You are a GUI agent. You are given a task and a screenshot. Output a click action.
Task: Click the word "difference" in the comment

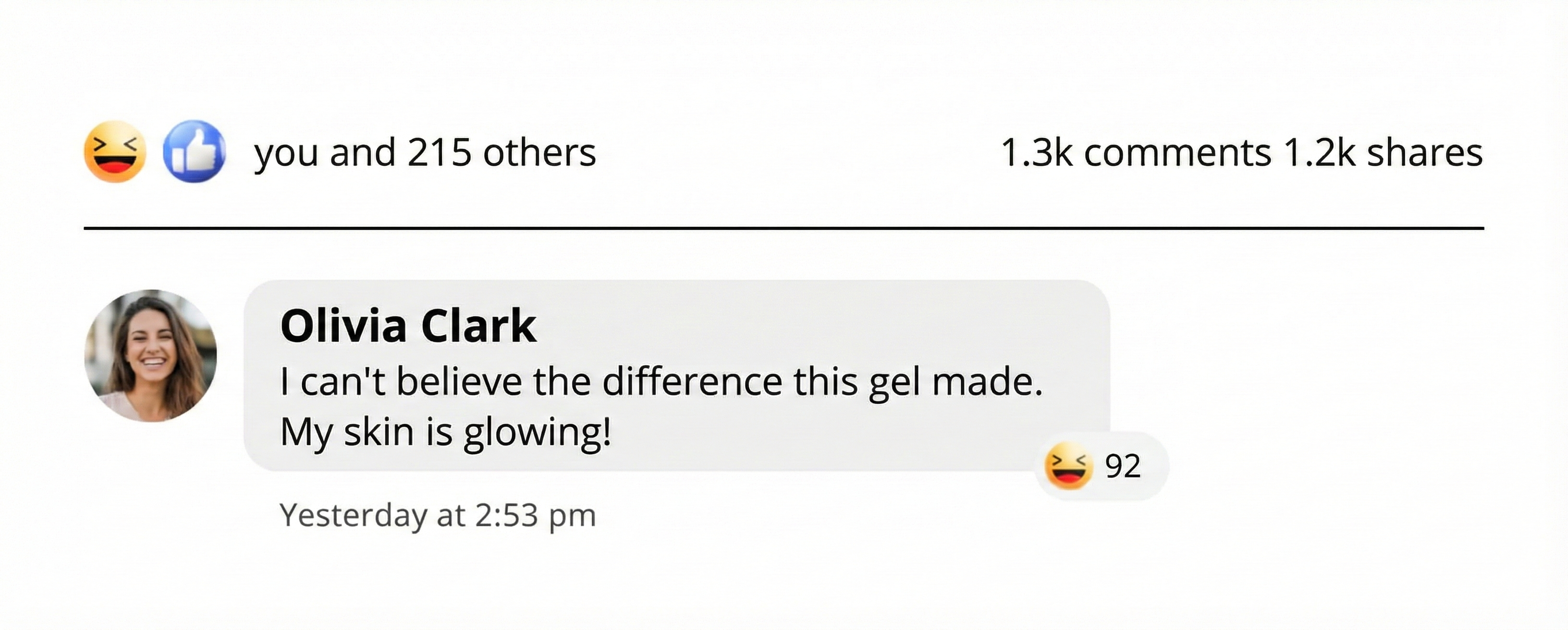coord(692,382)
